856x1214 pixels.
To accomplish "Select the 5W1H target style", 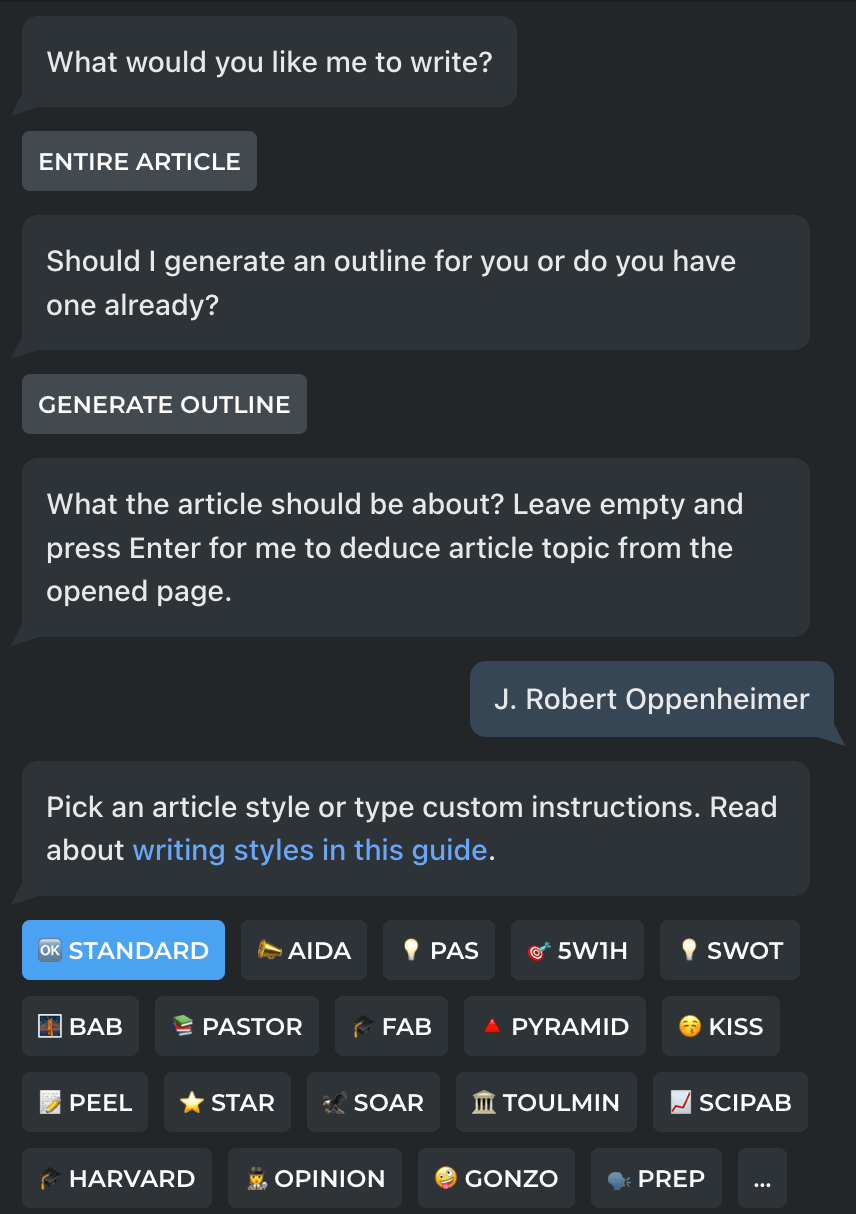I will 577,950.
